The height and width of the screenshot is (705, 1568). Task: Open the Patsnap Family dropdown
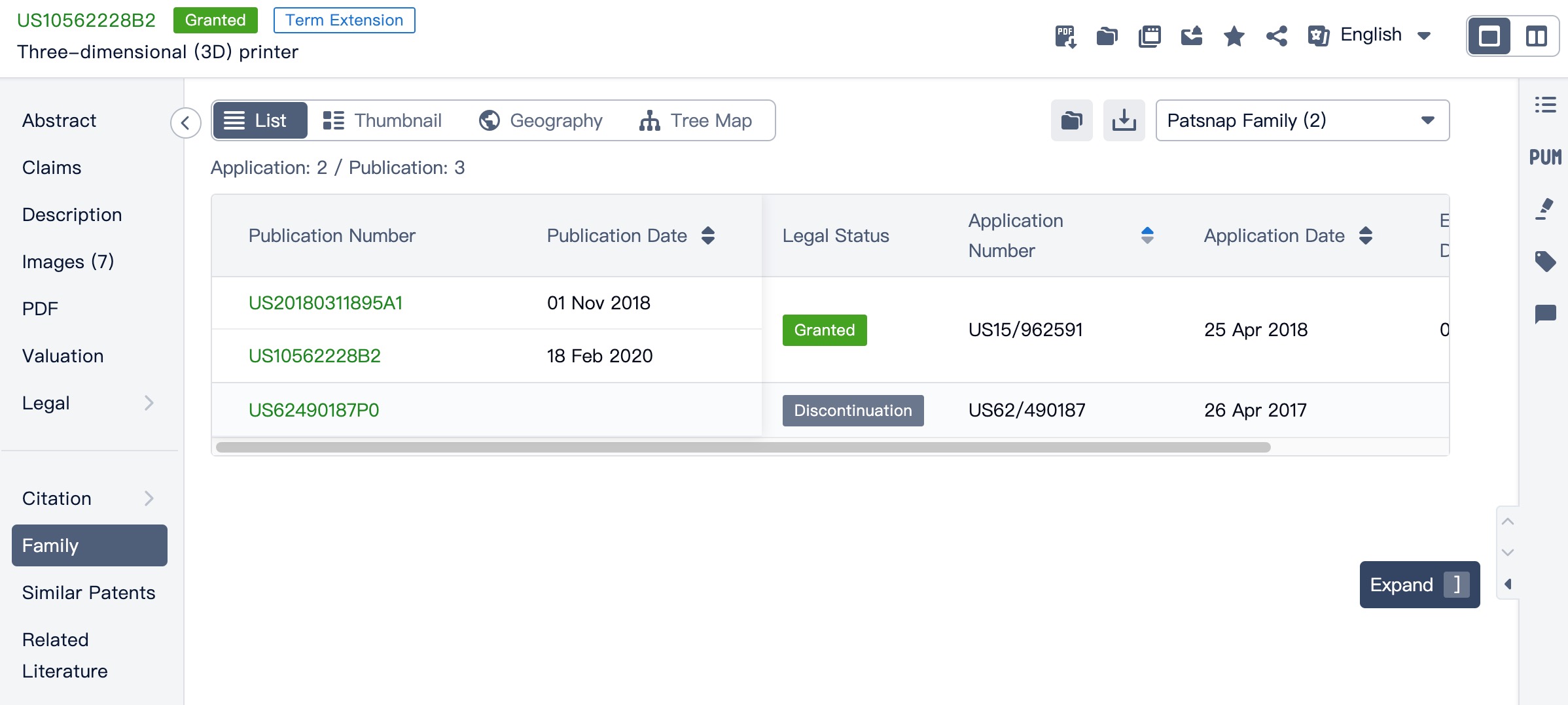tap(1302, 120)
